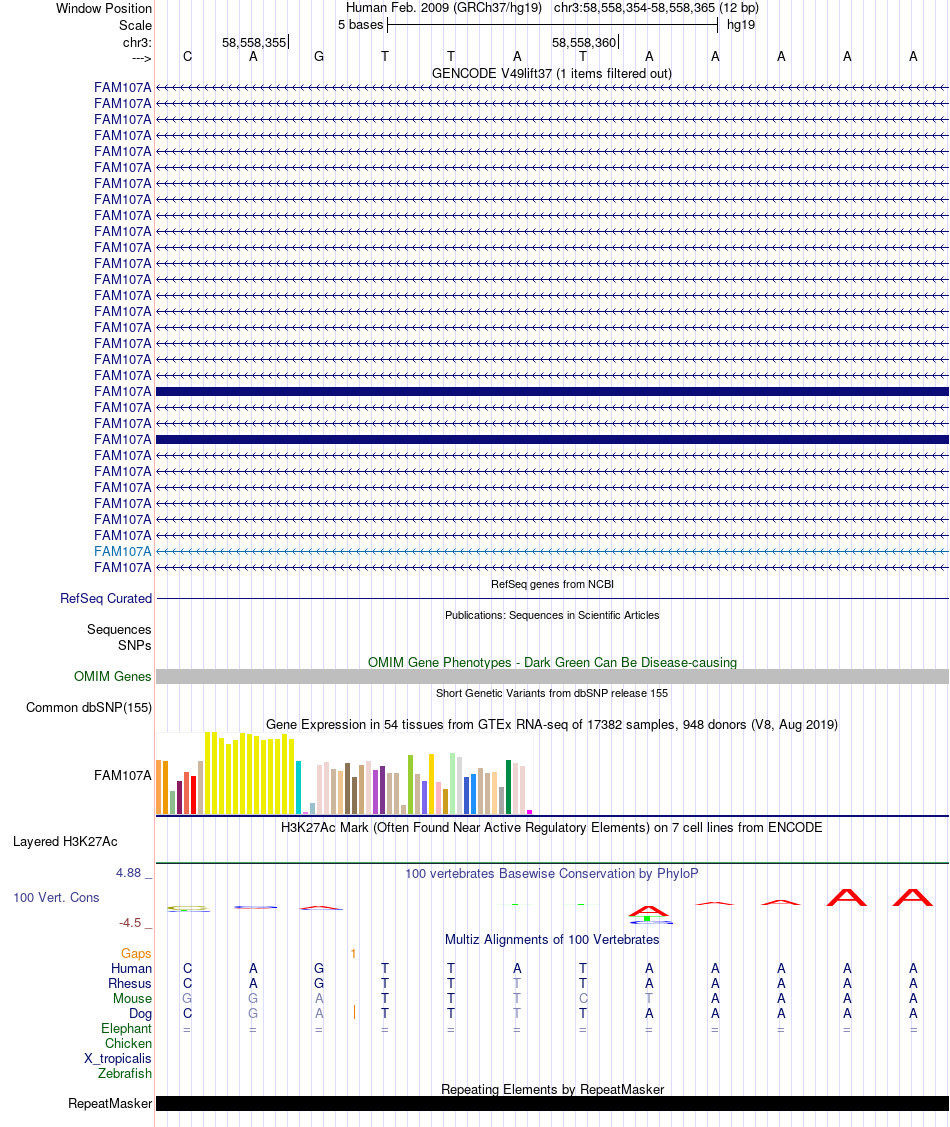Open Multiz Alignments of 100 Vertebrates title
Viewport: 950px width, 1127px height.
tap(552, 939)
